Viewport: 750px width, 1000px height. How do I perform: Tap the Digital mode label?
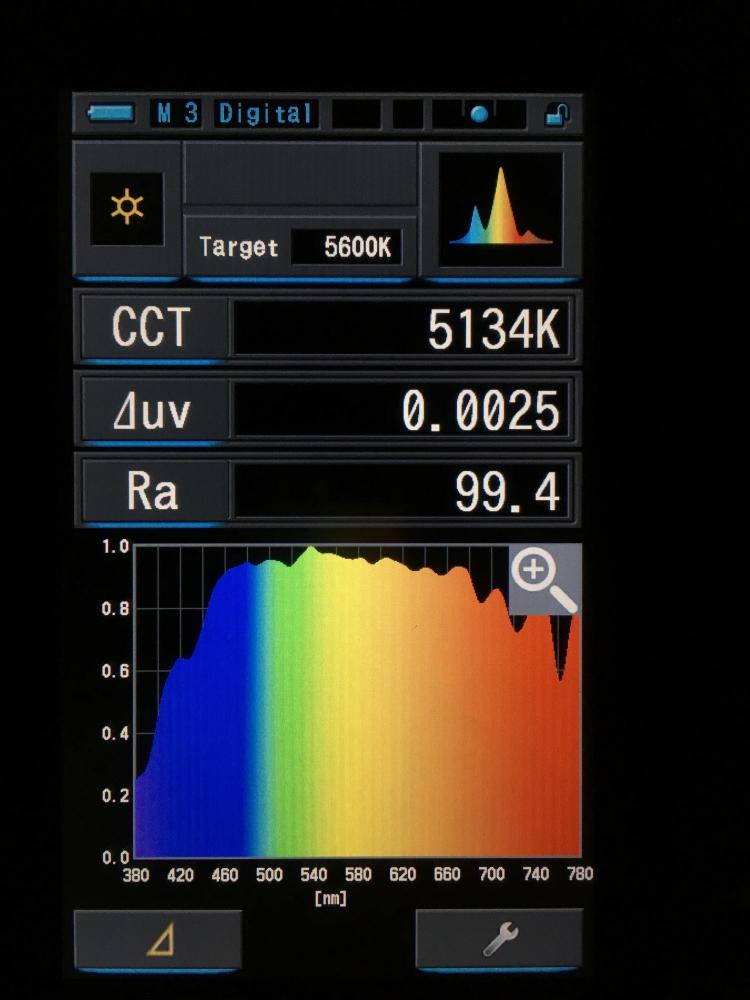coord(265,114)
